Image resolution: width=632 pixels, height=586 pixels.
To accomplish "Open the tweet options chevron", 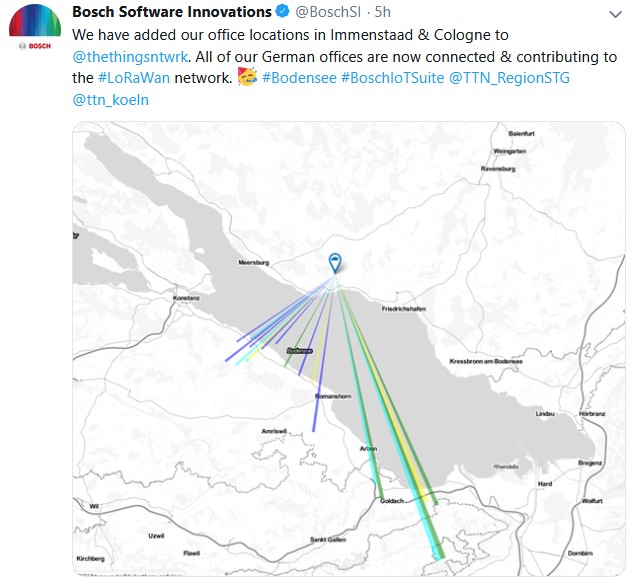I will 615,15.
